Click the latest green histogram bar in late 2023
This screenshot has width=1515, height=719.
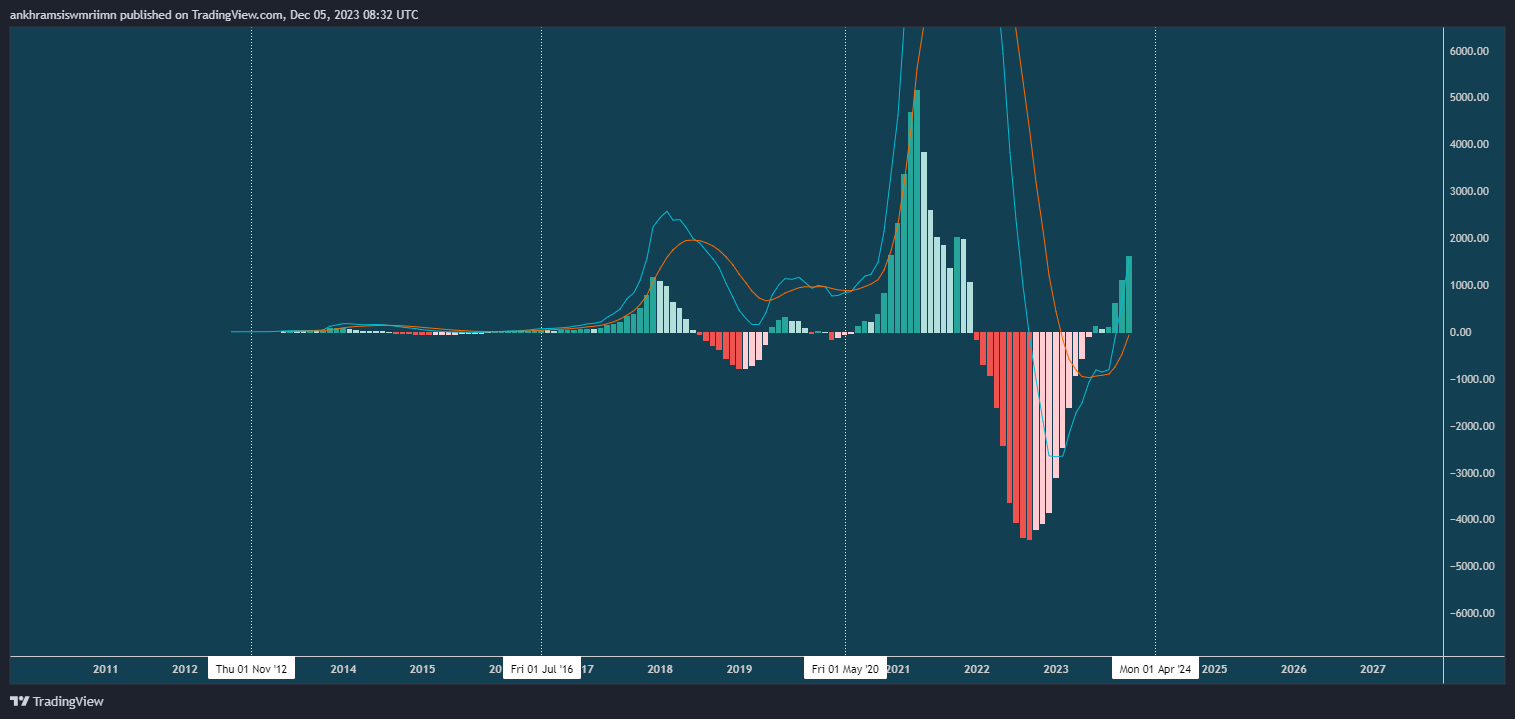click(1129, 294)
